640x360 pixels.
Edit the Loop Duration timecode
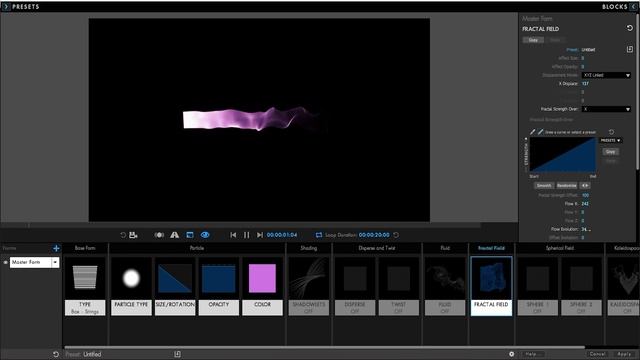tap(374, 235)
